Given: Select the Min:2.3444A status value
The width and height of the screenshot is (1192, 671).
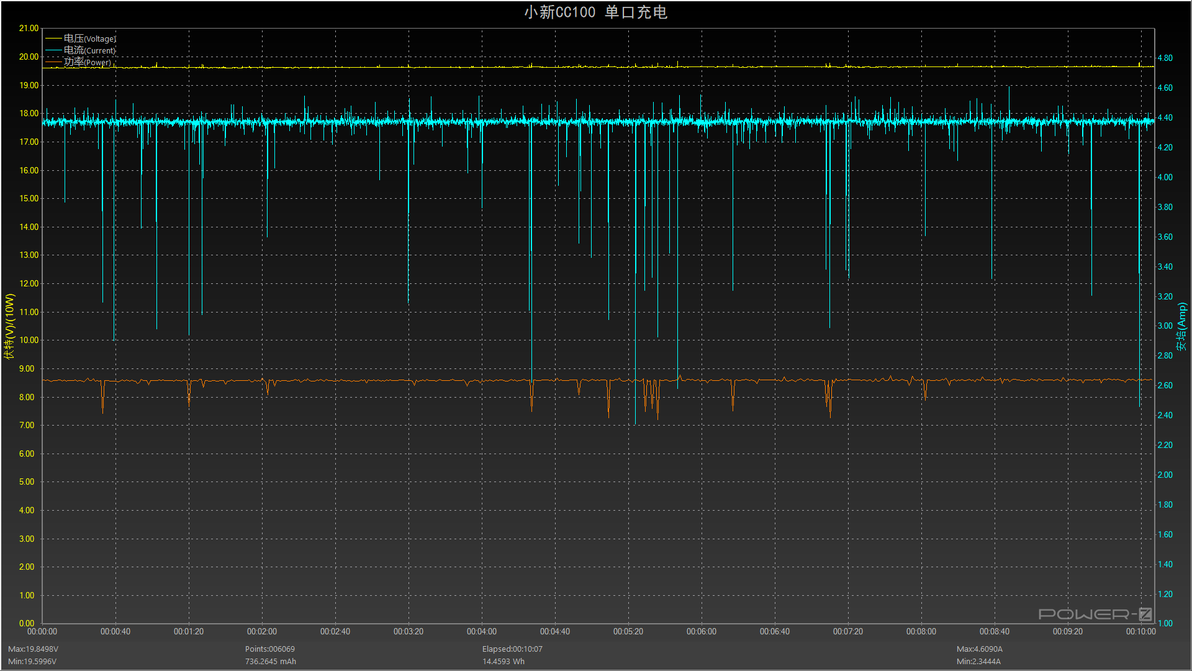Looking at the screenshot, I should [x=978, y=661].
